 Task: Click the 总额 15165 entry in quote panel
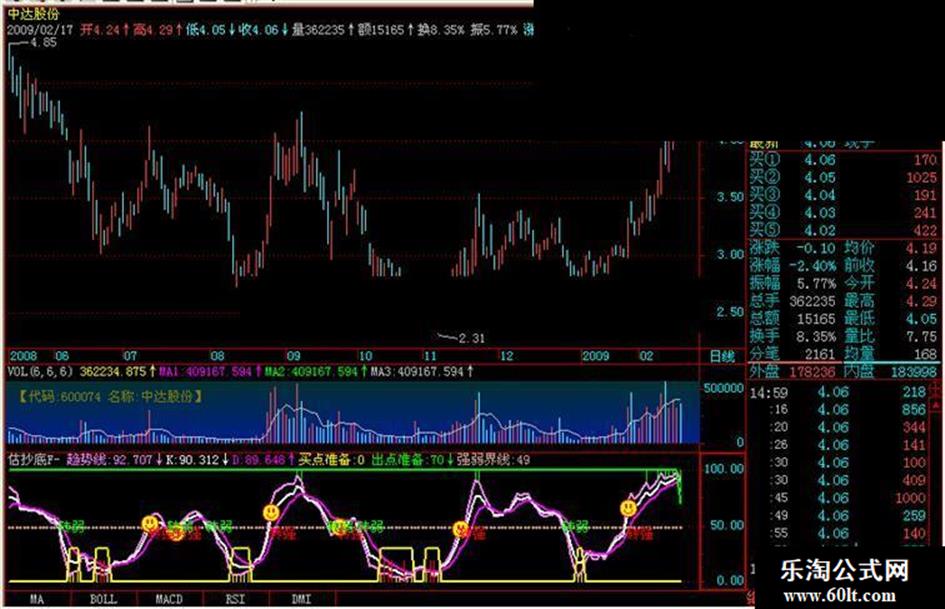point(793,318)
